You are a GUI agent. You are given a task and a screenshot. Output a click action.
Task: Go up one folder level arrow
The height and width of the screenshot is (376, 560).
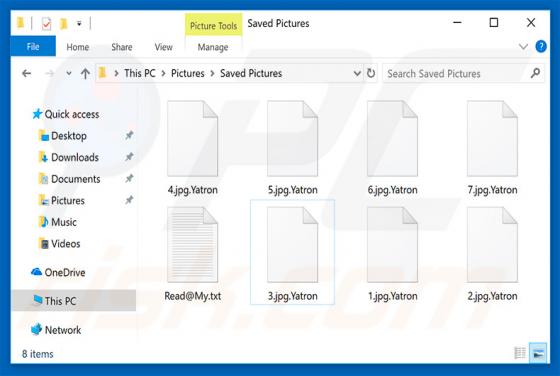click(x=85, y=74)
